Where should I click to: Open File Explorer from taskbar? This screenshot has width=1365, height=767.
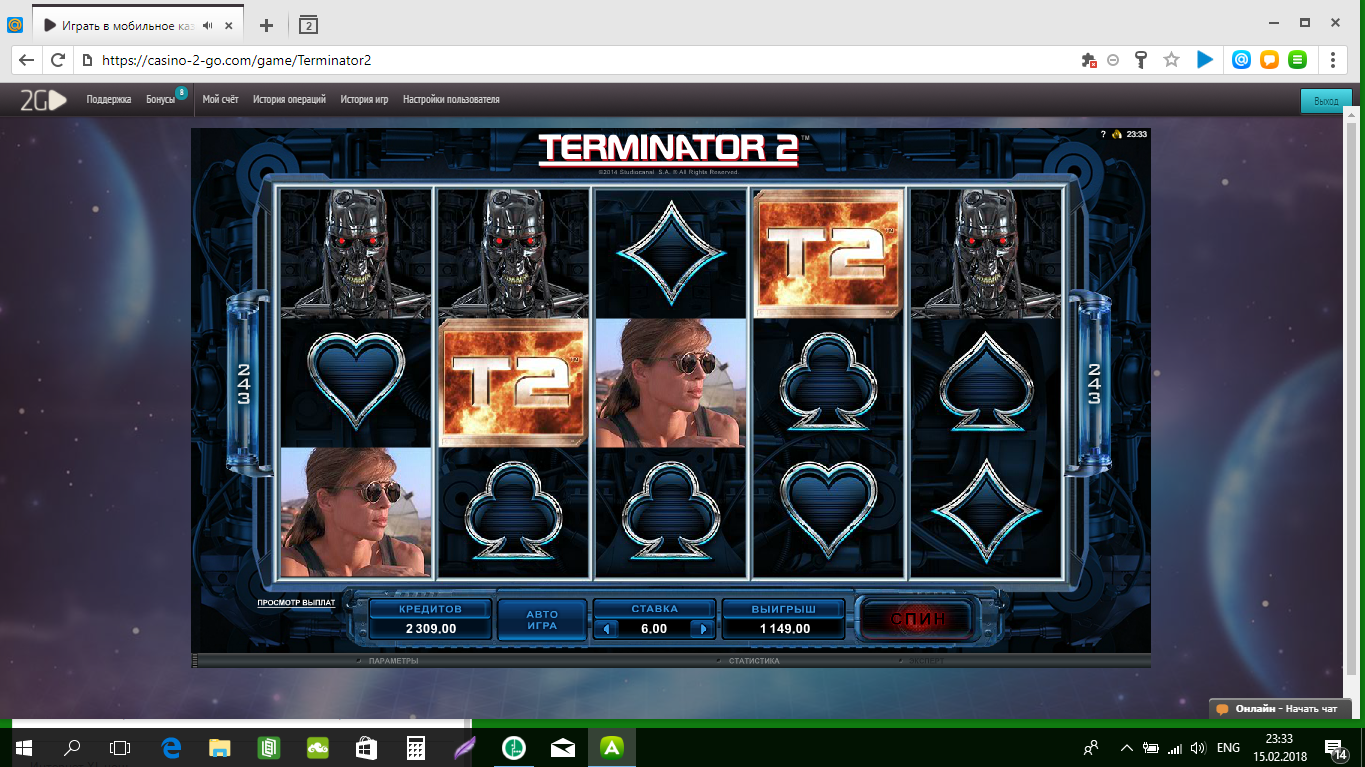point(220,747)
